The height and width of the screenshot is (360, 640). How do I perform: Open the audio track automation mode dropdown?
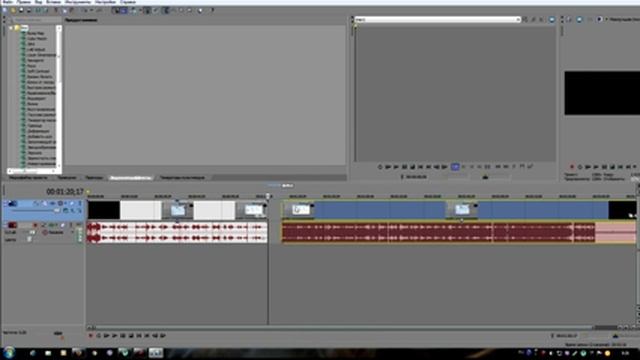pyautogui.click(x=73, y=232)
